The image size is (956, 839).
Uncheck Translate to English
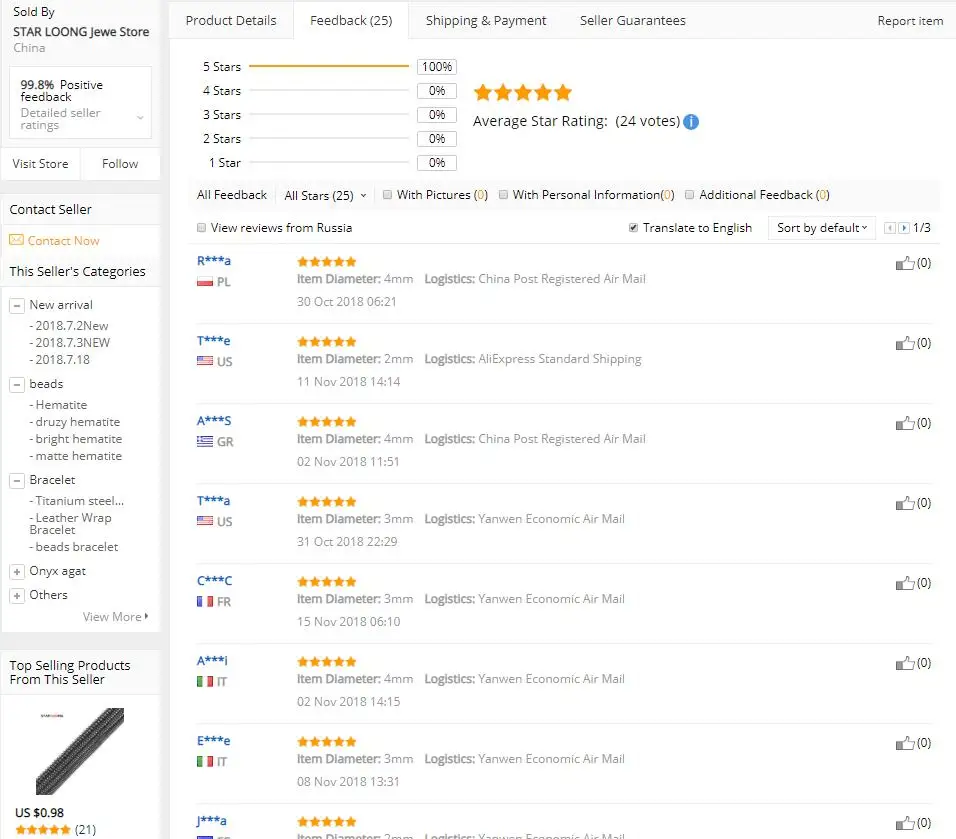tap(633, 228)
